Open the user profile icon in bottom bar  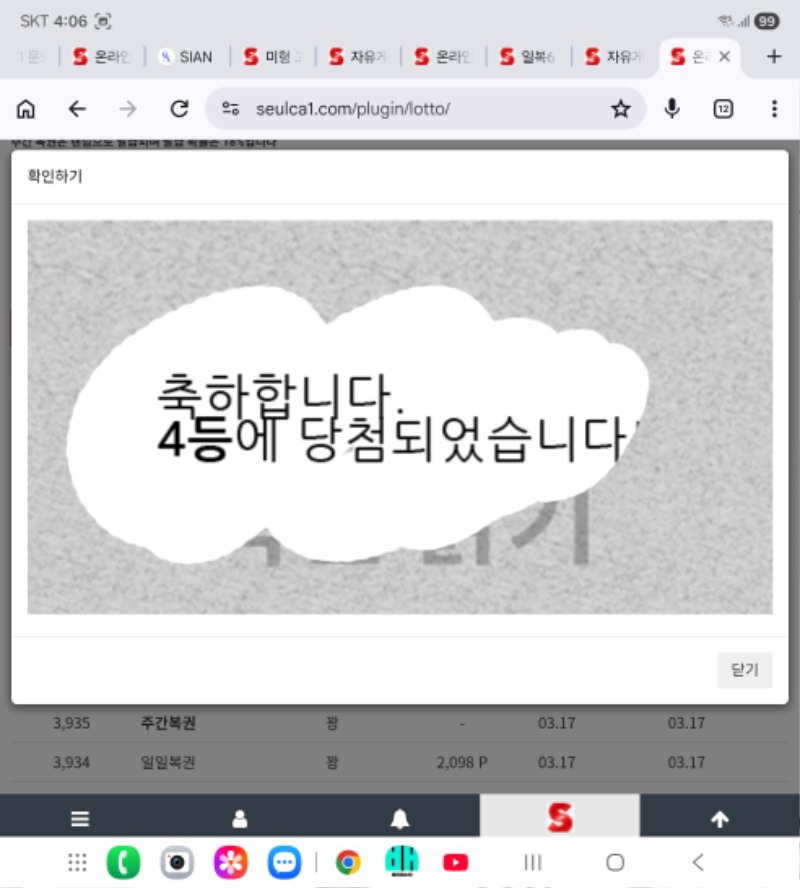[240, 819]
